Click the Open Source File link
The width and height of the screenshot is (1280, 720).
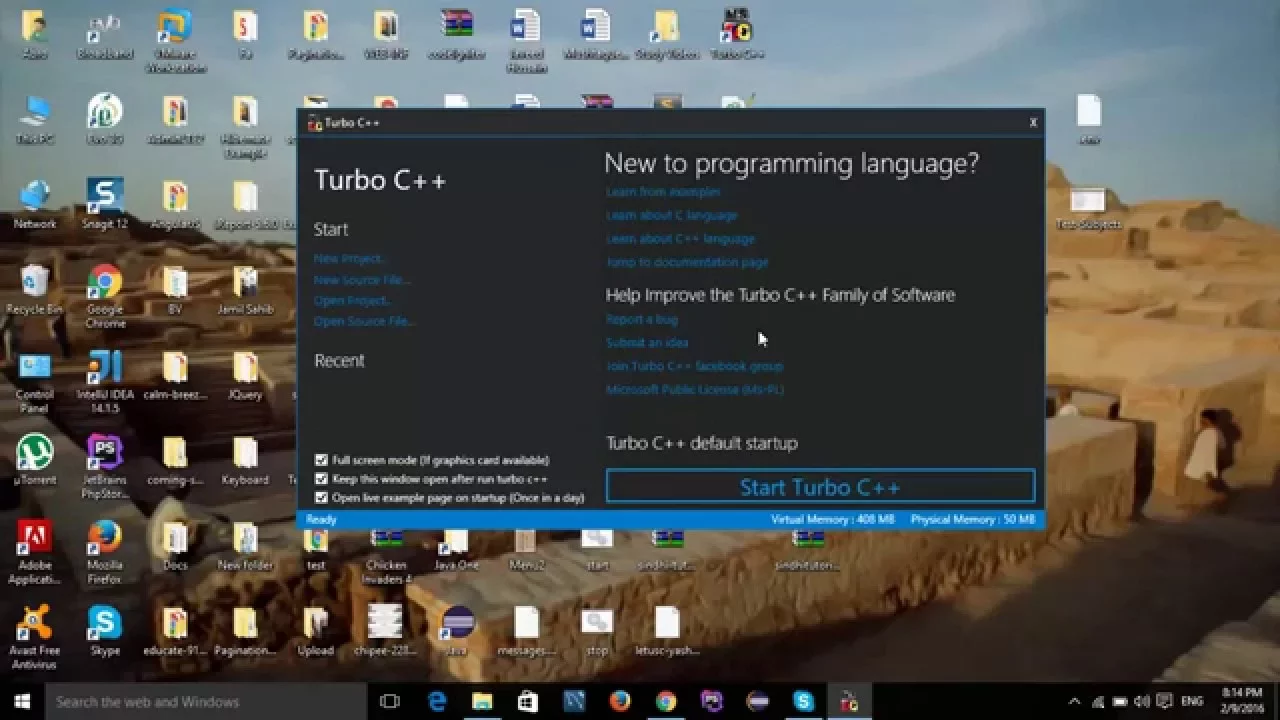(364, 321)
